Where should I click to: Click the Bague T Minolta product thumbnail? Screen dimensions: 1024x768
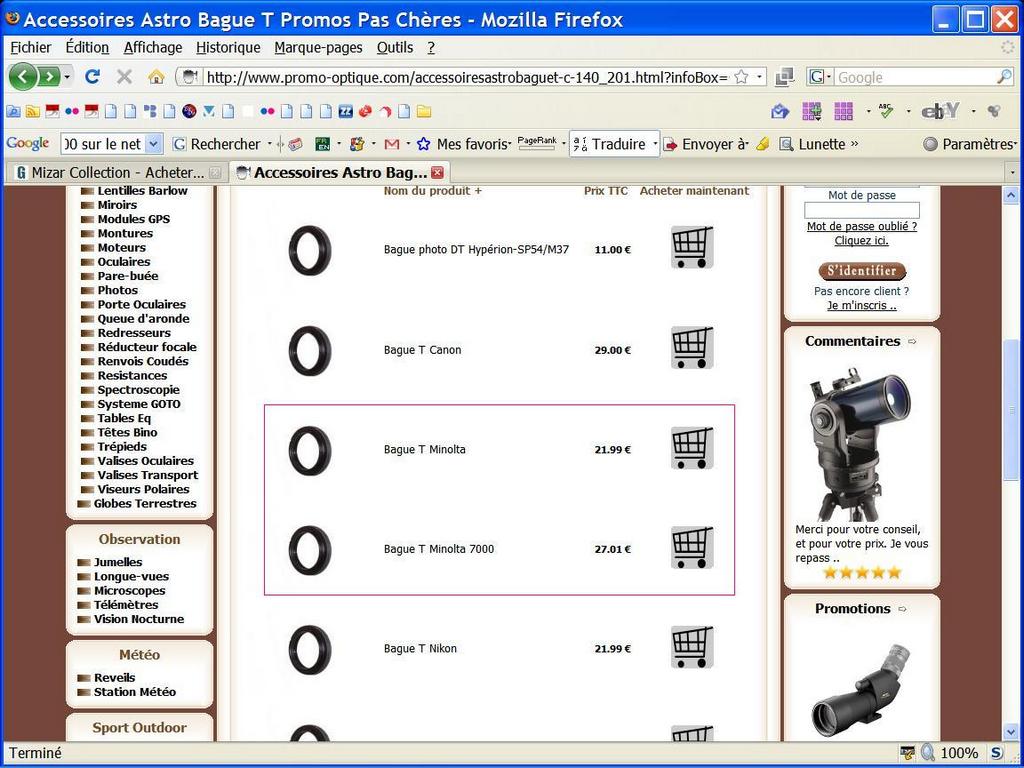(310, 450)
